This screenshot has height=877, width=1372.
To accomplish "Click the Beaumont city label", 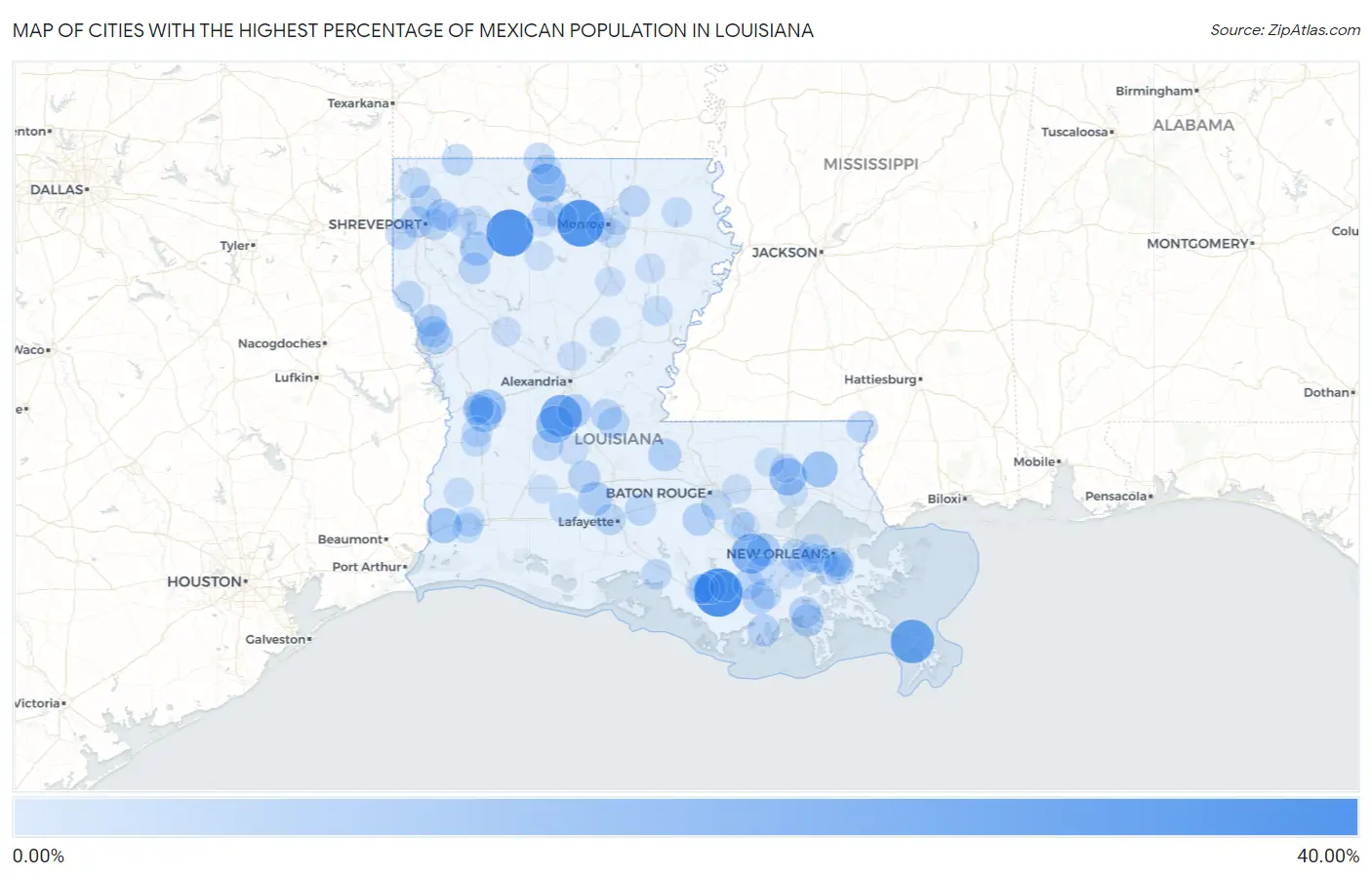I will pos(350,539).
